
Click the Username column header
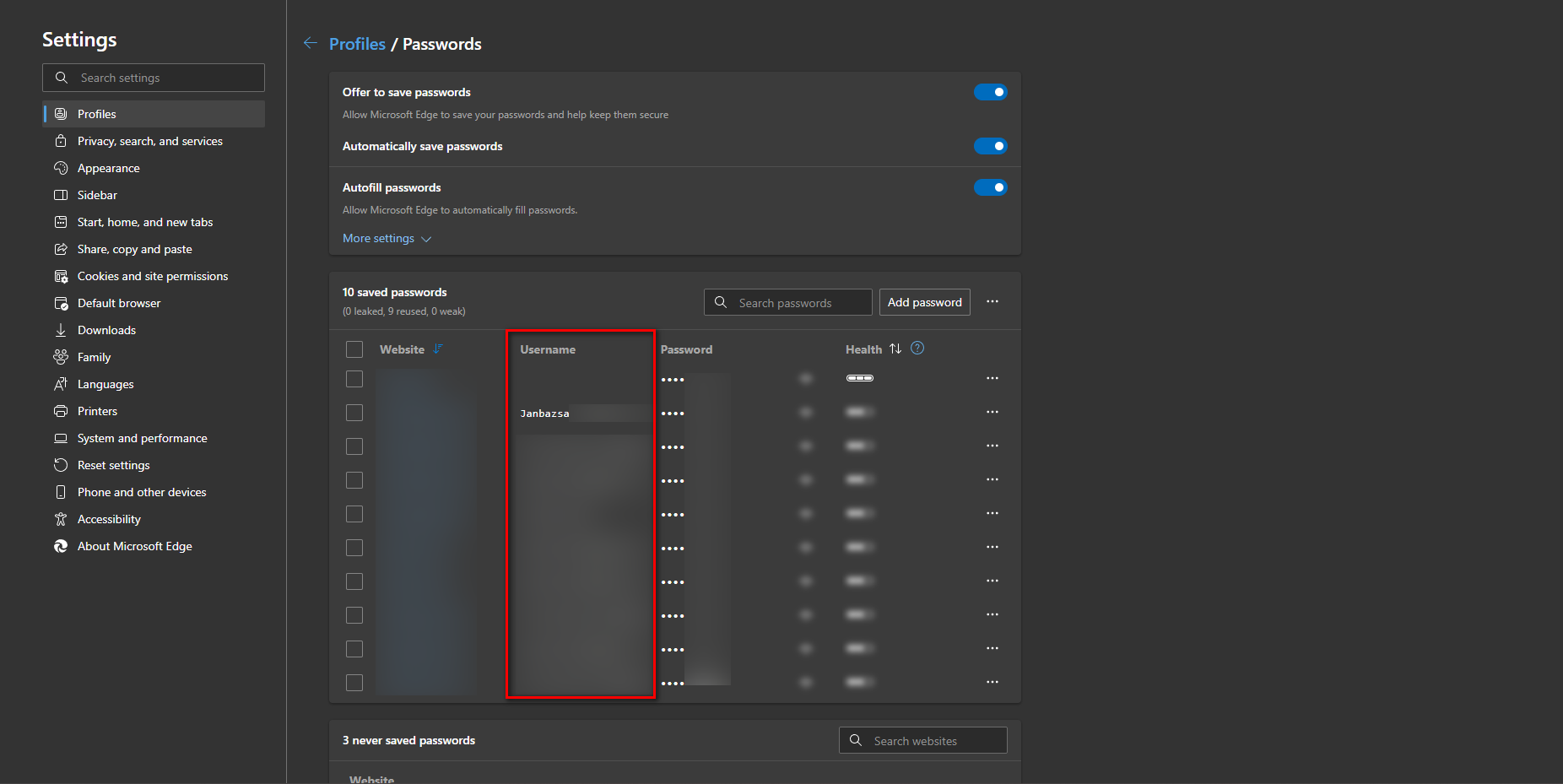pyautogui.click(x=548, y=349)
